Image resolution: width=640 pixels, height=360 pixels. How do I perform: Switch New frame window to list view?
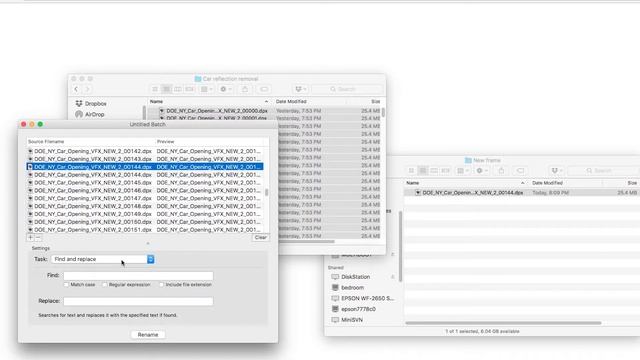[423, 171]
